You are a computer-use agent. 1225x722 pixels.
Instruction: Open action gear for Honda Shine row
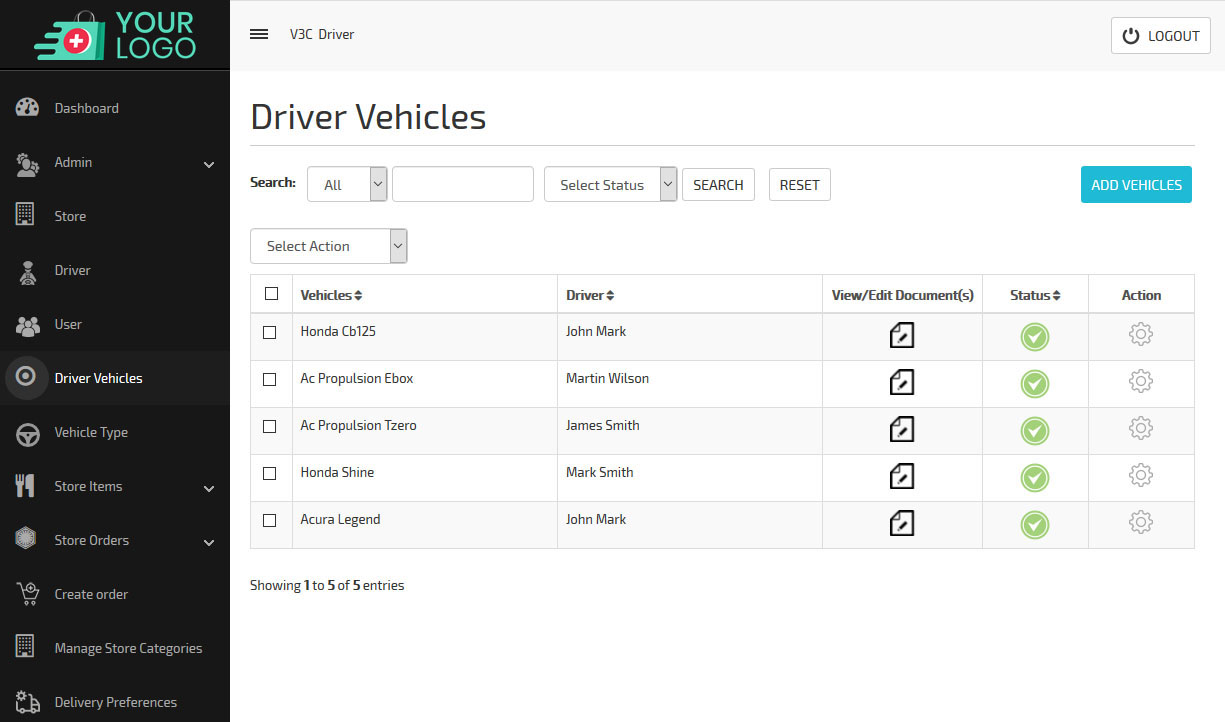[1140, 475]
